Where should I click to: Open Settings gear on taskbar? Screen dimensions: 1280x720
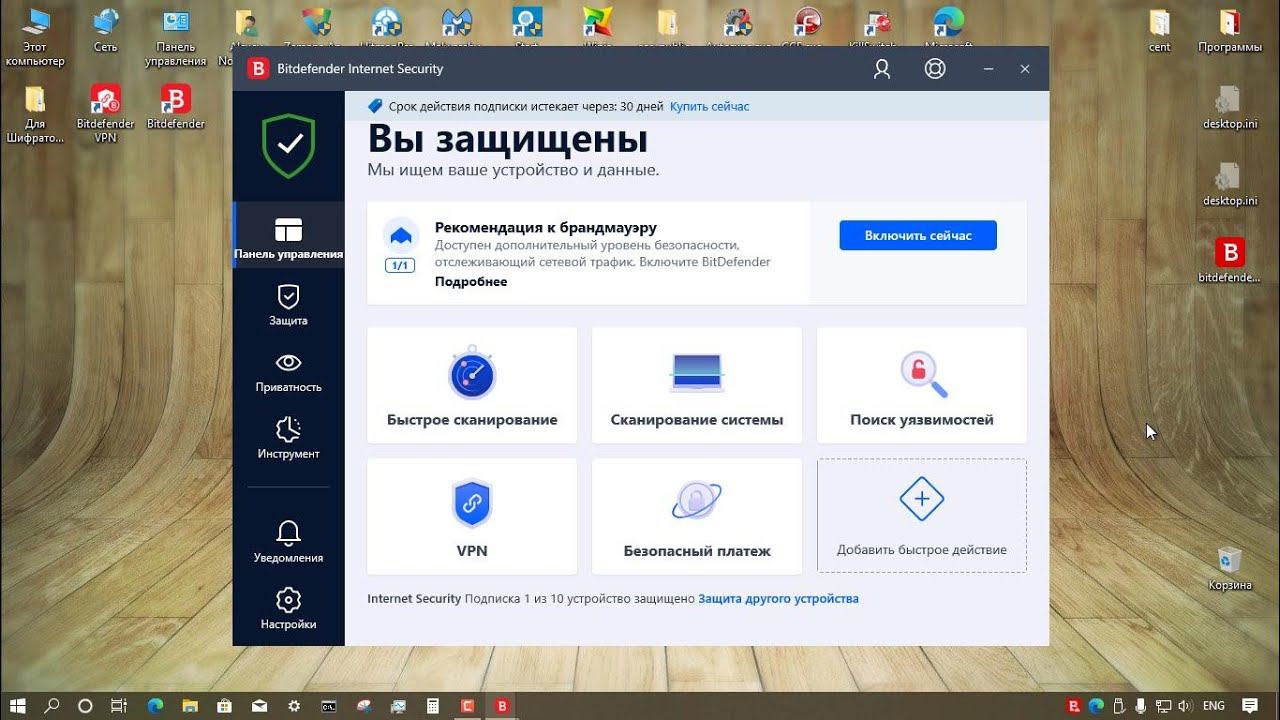pyautogui.click(x=293, y=706)
